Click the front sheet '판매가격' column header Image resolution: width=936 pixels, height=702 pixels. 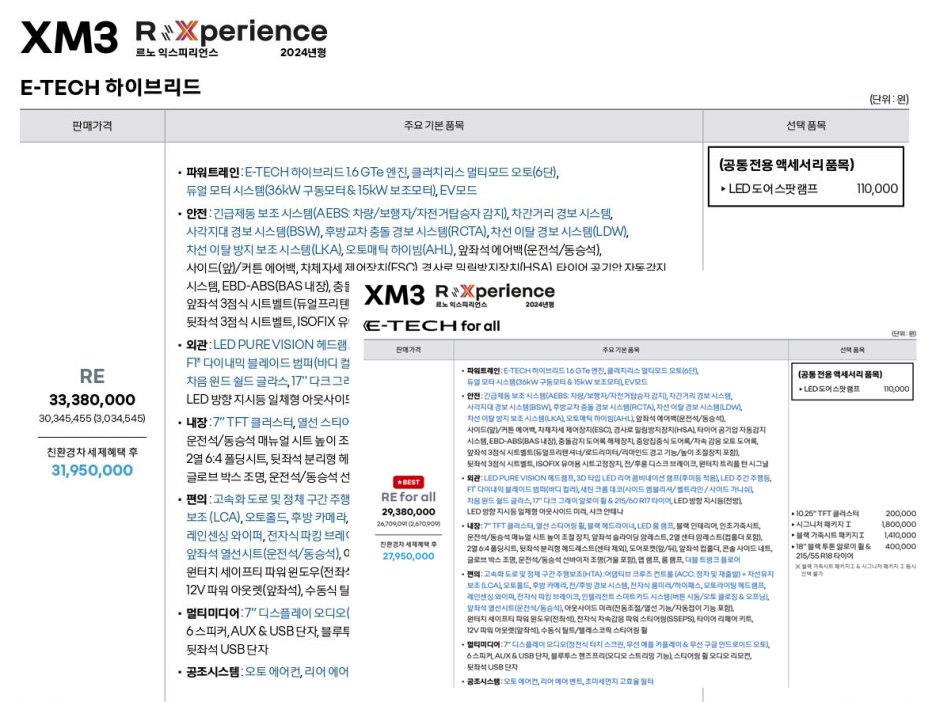408,350
